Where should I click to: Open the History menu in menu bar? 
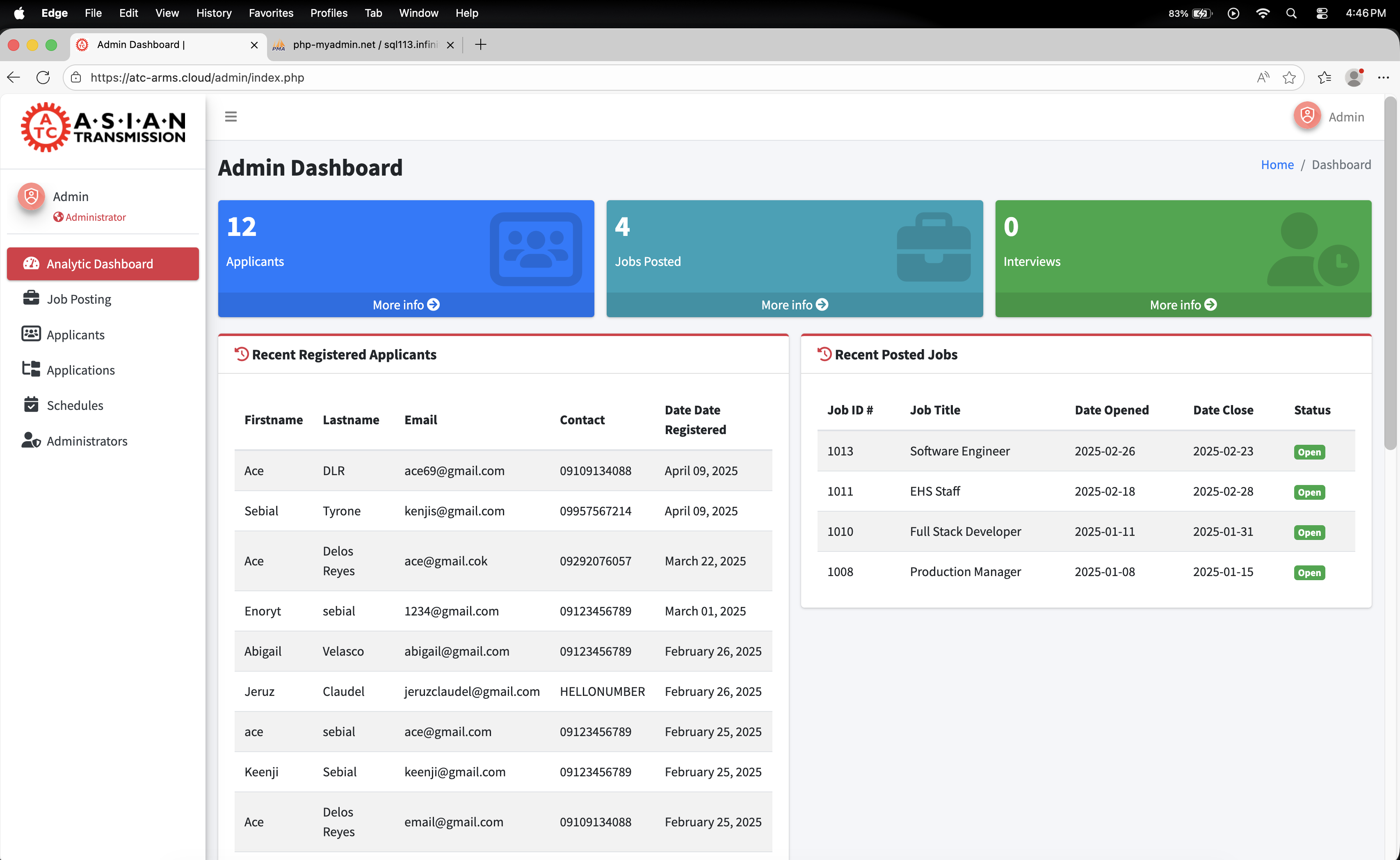pos(213,13)
